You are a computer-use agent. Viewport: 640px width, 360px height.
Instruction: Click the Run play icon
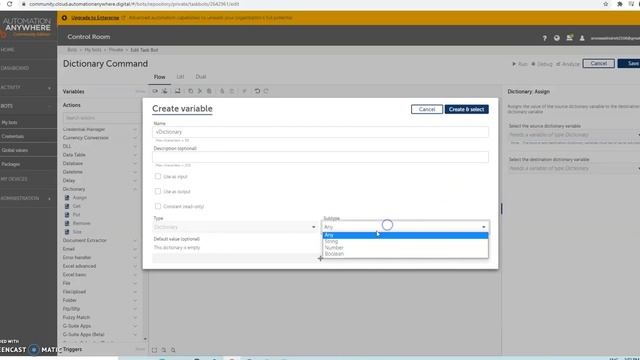point(514,64)
